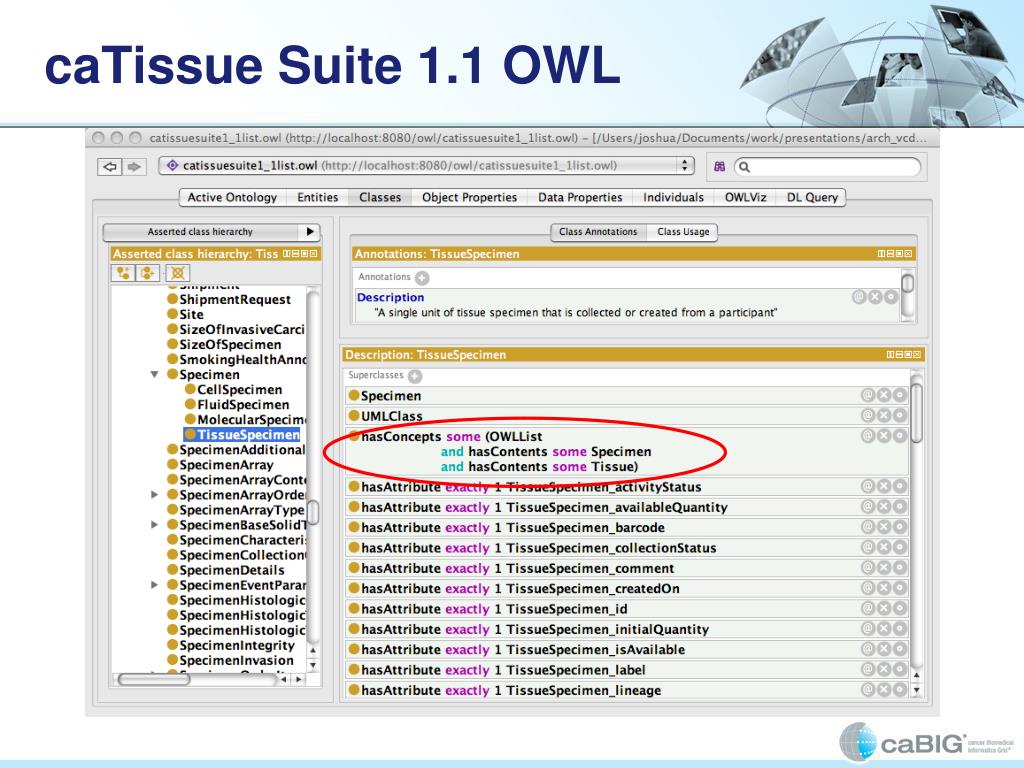
Task: Collapse the Specimen tree node
Action: coord(155,374)
